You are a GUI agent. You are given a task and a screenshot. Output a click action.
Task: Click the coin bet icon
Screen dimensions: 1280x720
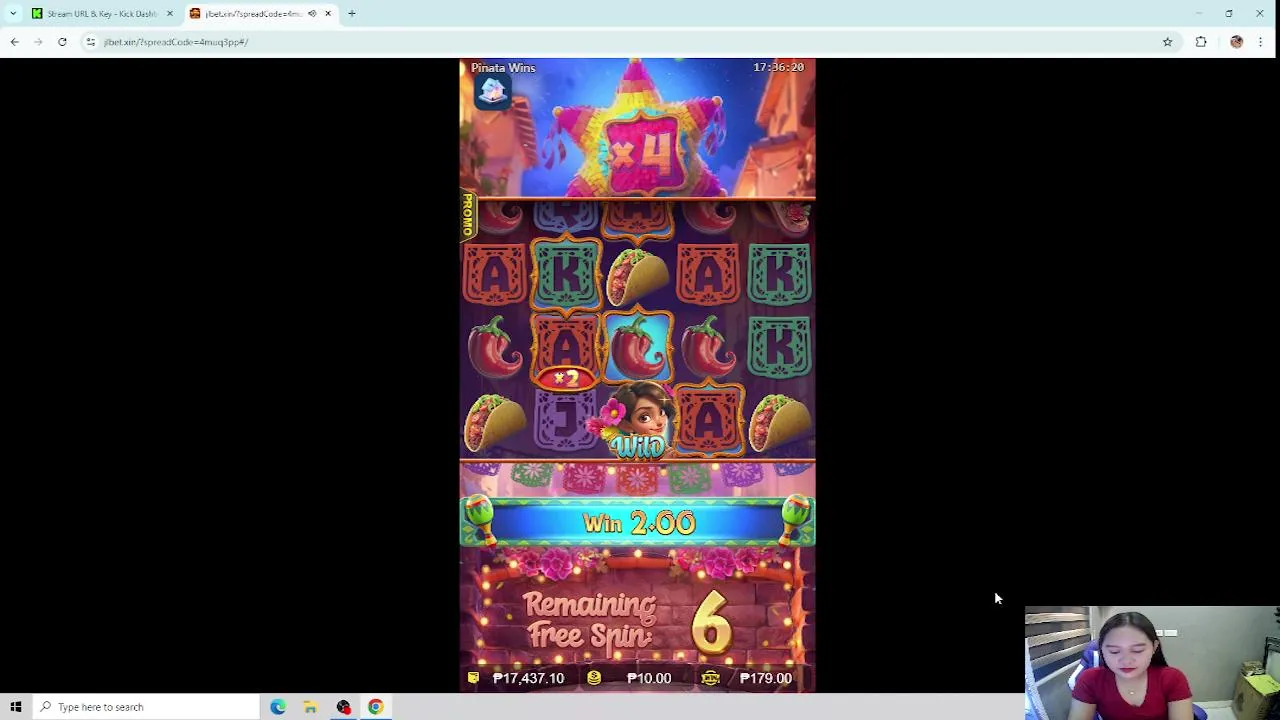(594, 678)
